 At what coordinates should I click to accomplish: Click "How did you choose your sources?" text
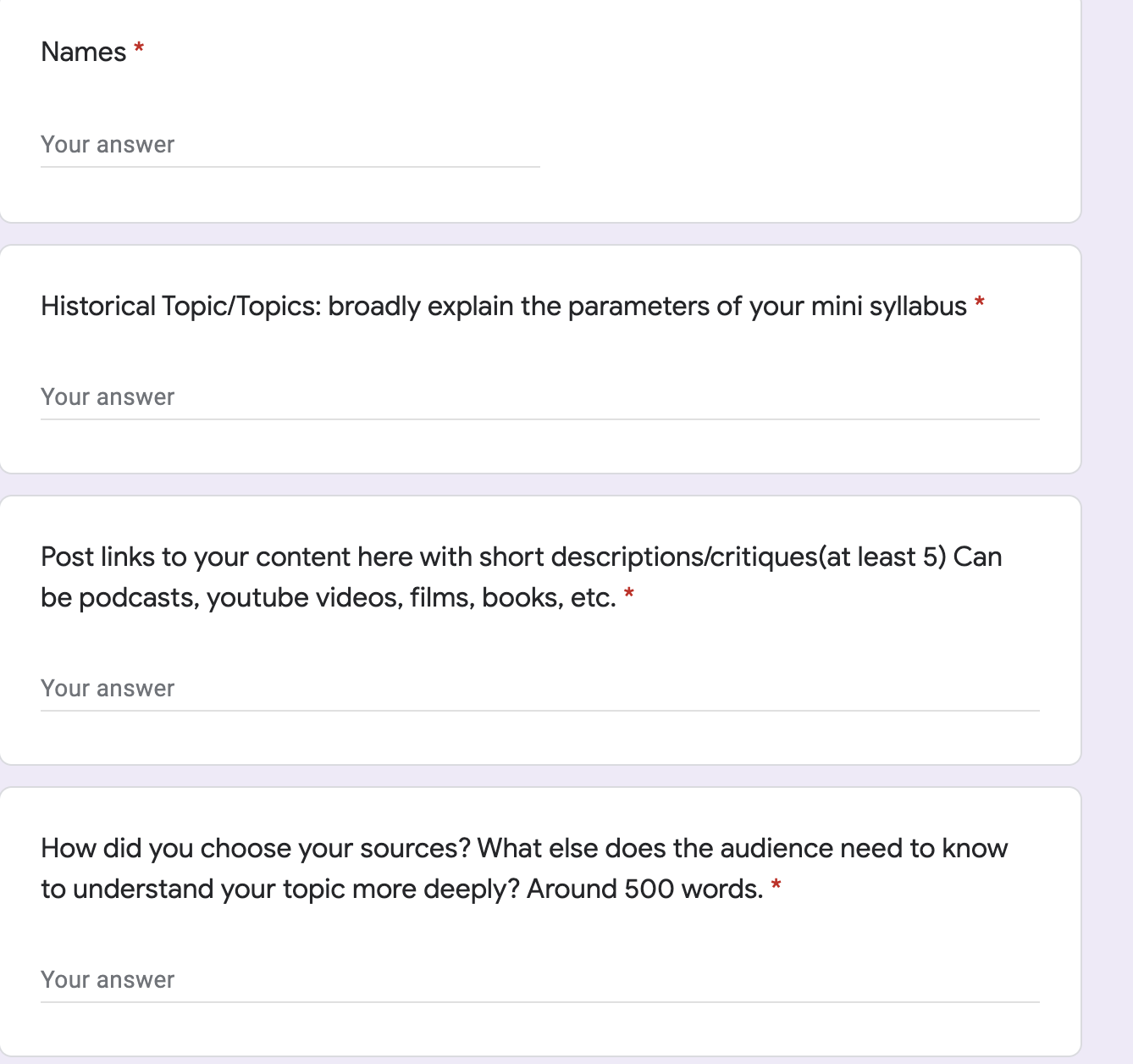tap(255, 848)
